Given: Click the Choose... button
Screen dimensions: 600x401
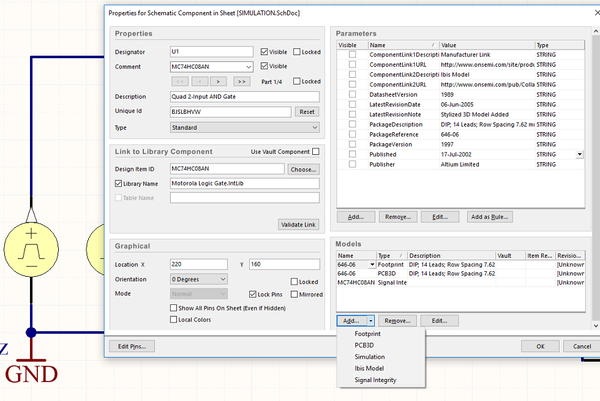Looking at the screenshot, I should coord(303,169).
